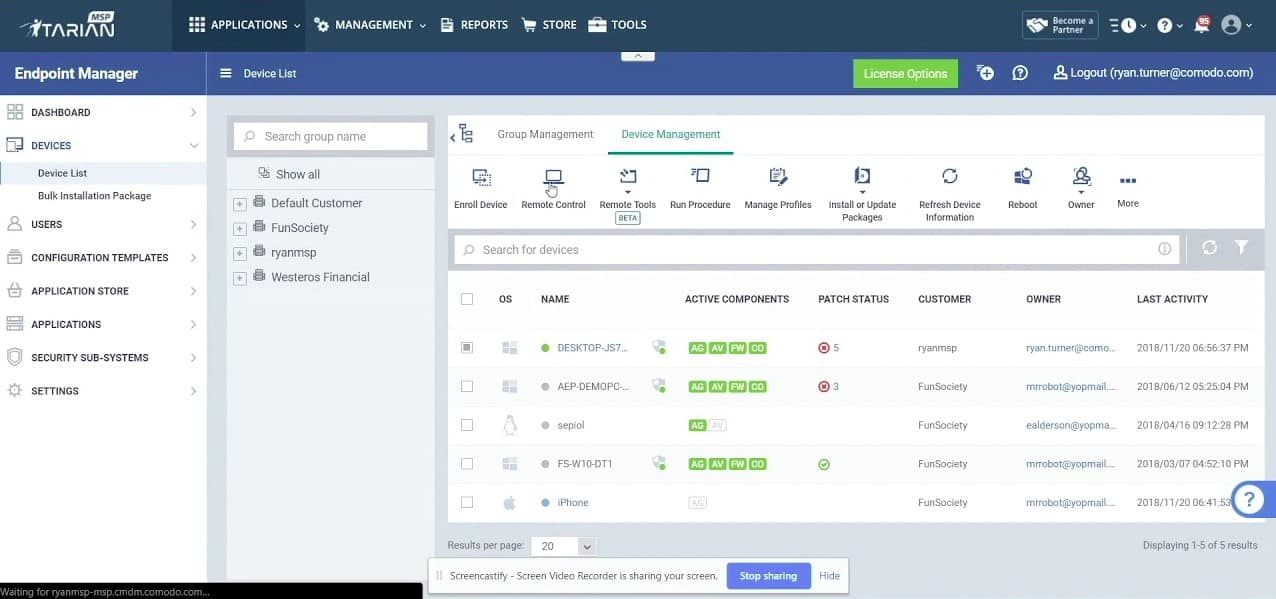This screenshot has width=1276, height=599.
Task: Click the Become a Partner handshake button
Action: click(x=1059, y=25)
